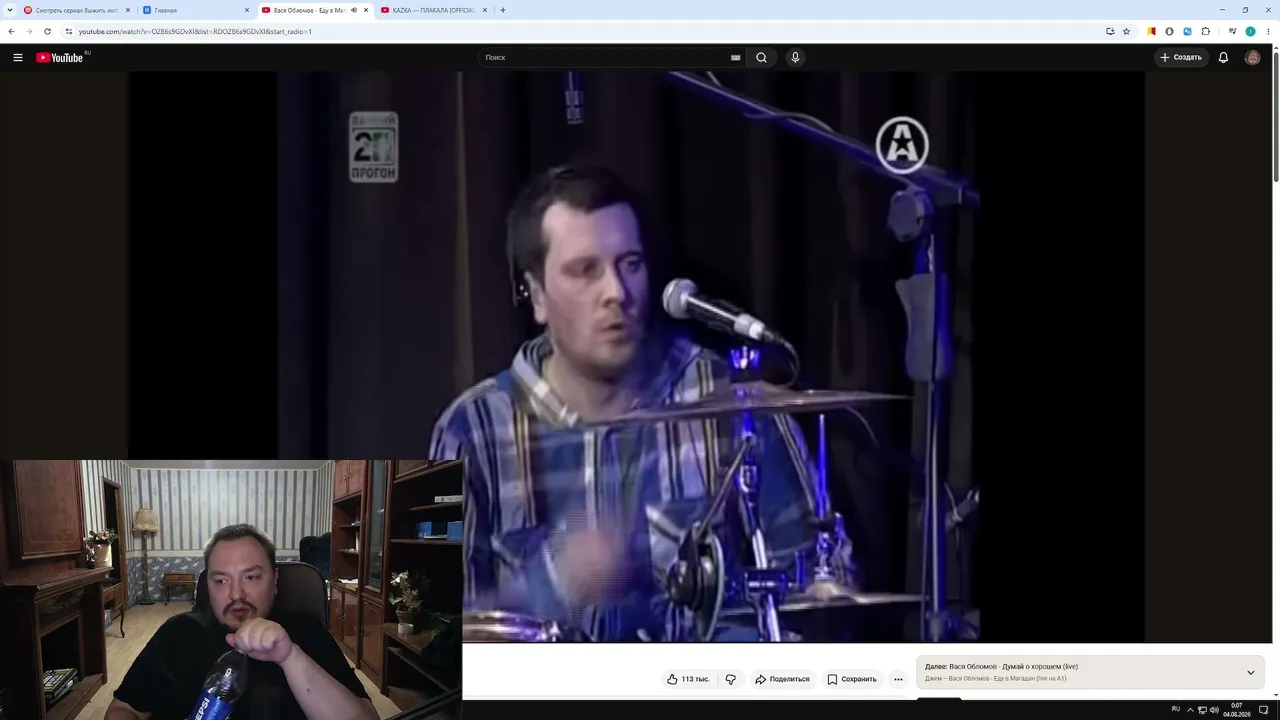1280x720 pixels.
Task: Go to the YouTube home logo
Action: (x=62, y=57)
